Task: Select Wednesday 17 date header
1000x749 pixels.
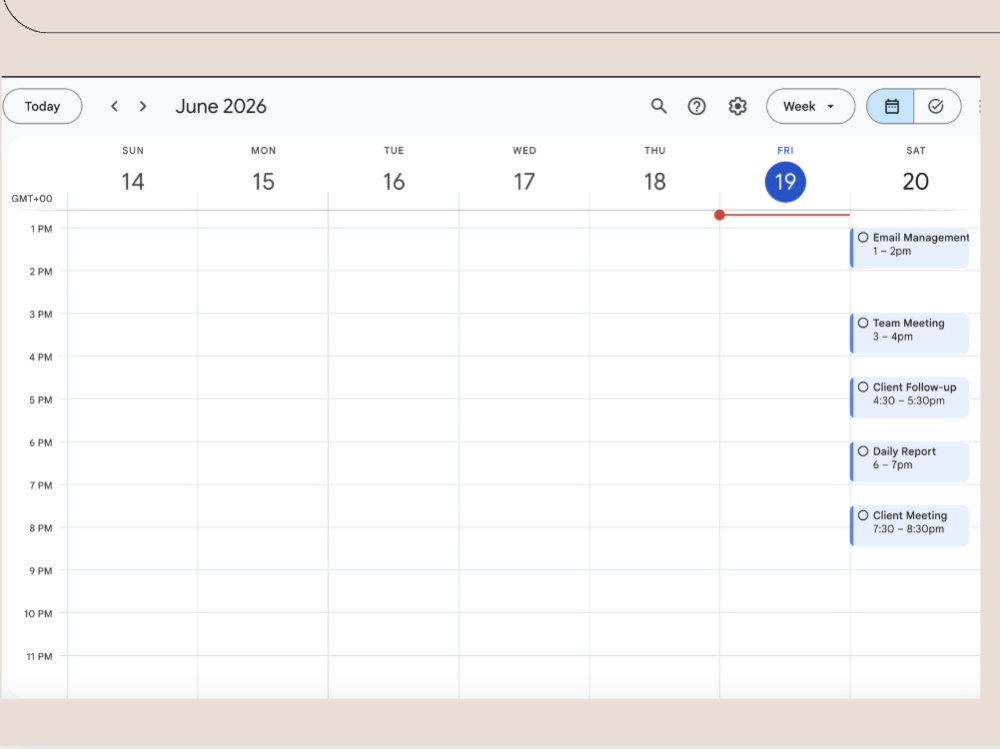Action: click(x=524, y=181)
